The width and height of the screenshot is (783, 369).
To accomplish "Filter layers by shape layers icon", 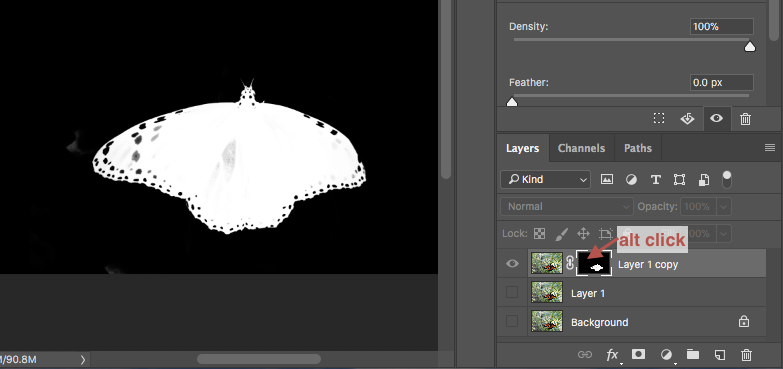I will click(679, 179).
